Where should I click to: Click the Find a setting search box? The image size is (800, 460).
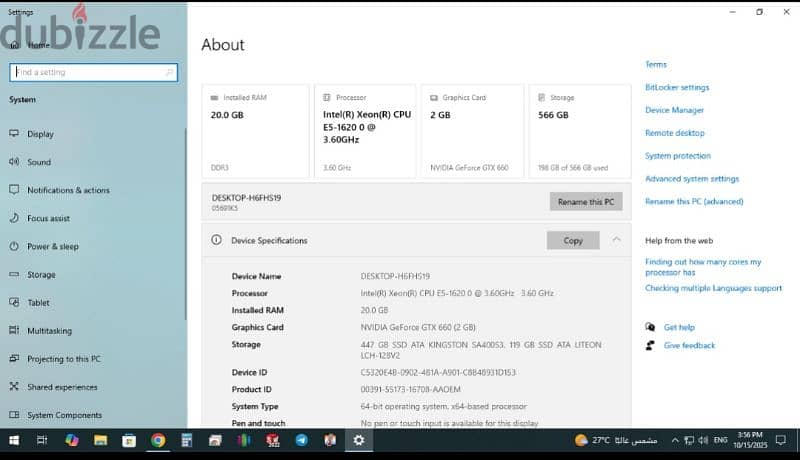pyautogui.click(x=93, y=72)
